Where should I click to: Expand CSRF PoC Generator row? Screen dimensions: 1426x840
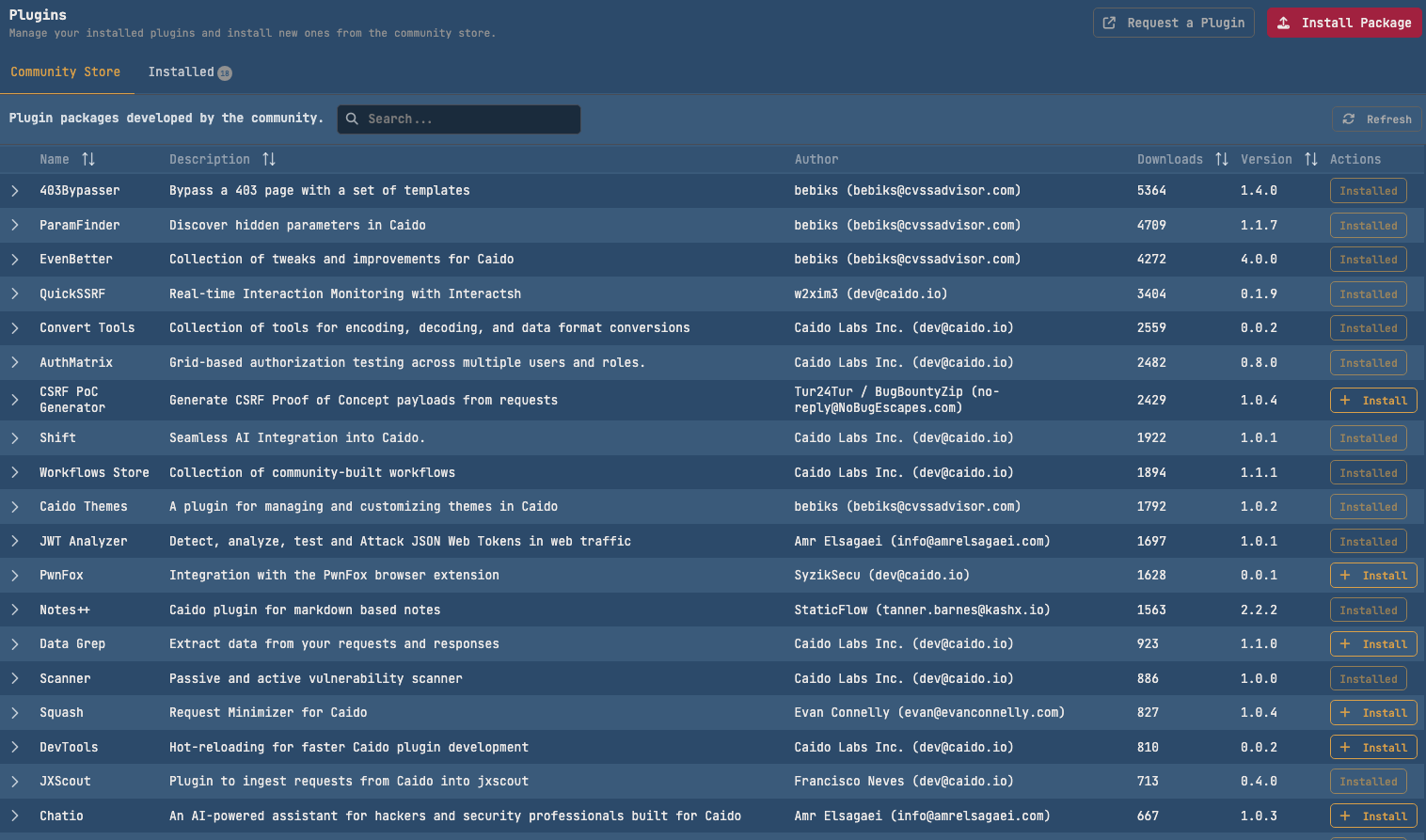point(15,400)
